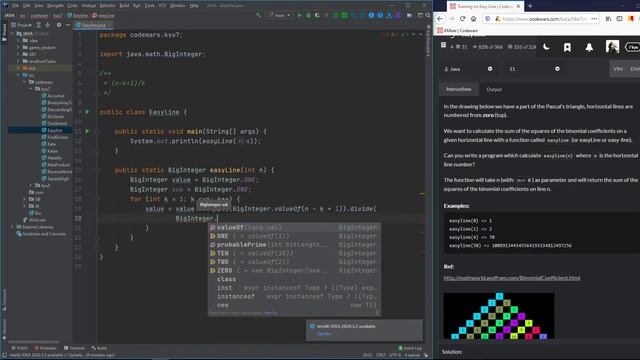The height and width of the screenshot is (360, 640).
Task: Hide the Project panel with the minus icon
Action: coord(68,25)
